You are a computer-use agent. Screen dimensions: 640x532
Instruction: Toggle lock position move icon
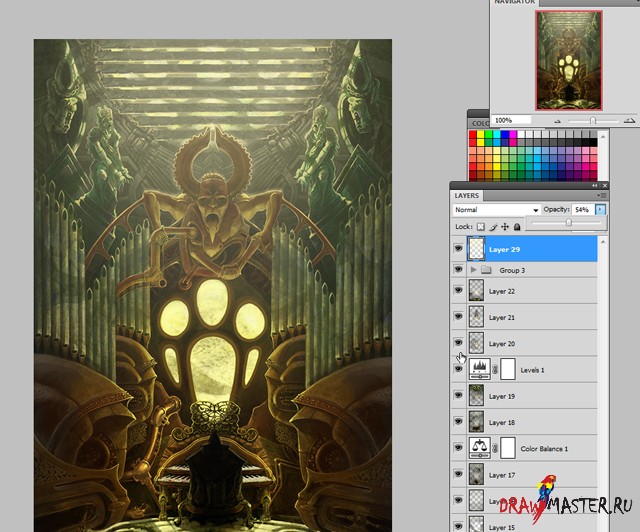(x=505, y=227)
